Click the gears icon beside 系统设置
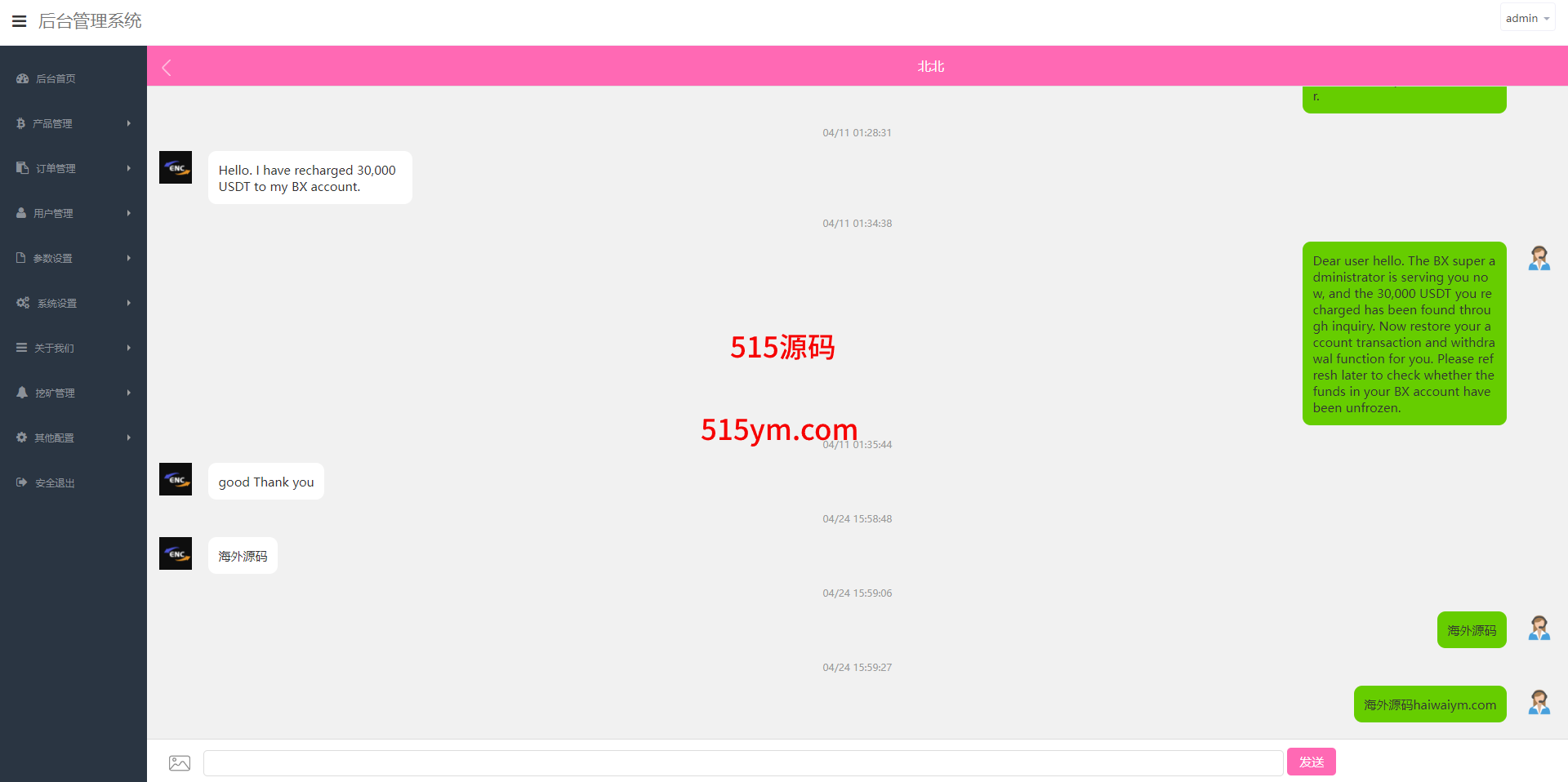This screenshot has width=1568, height=782. pos(23,303)
